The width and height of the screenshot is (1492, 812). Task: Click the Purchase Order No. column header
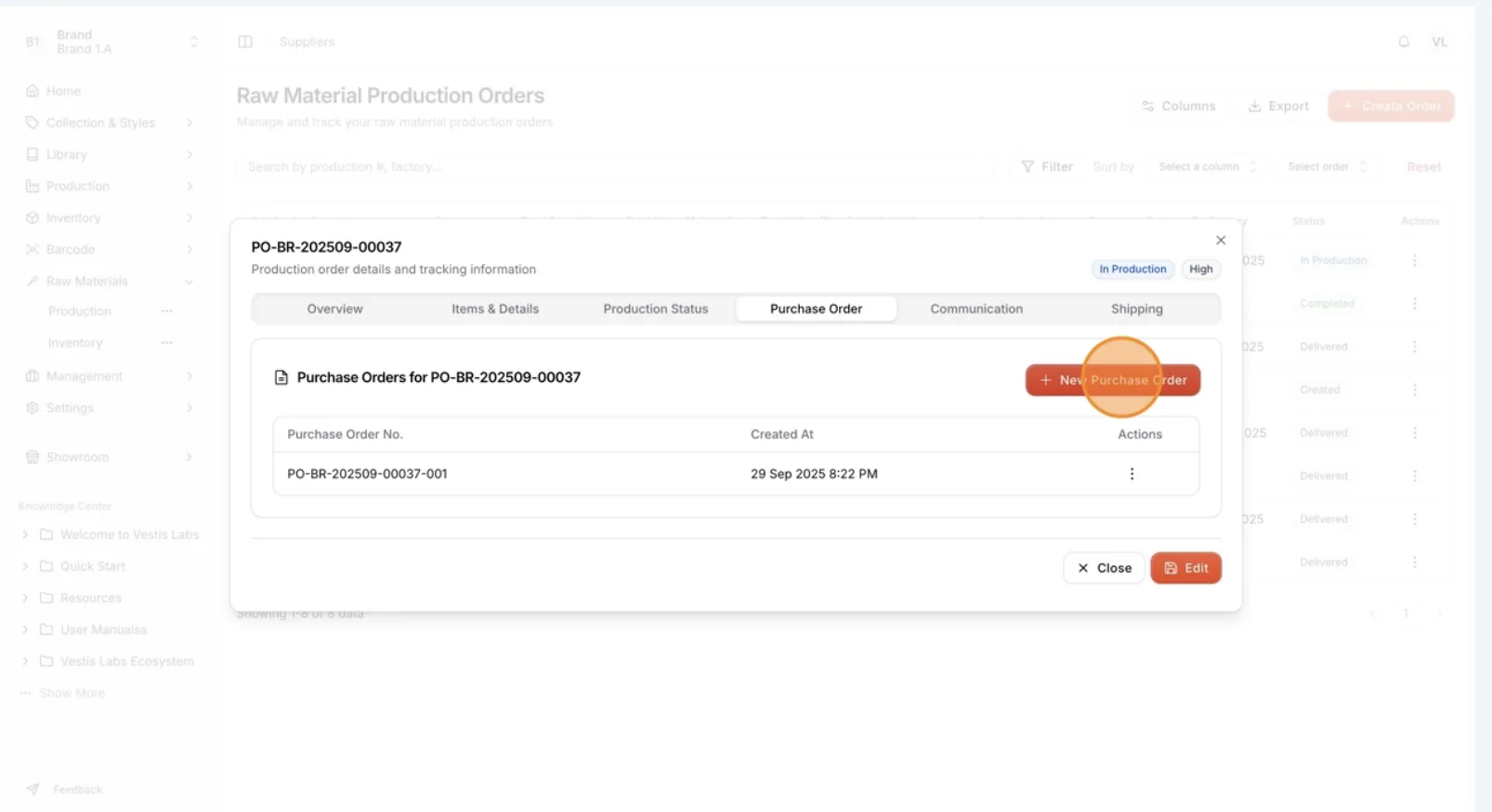345,435
